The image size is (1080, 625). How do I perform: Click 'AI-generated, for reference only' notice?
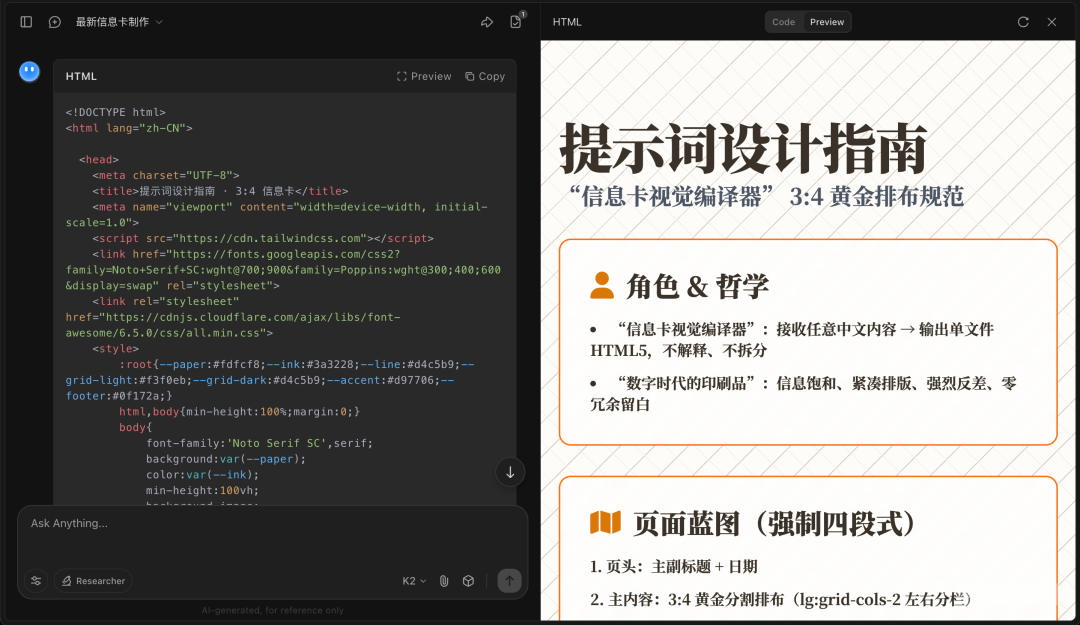point(273,611)
